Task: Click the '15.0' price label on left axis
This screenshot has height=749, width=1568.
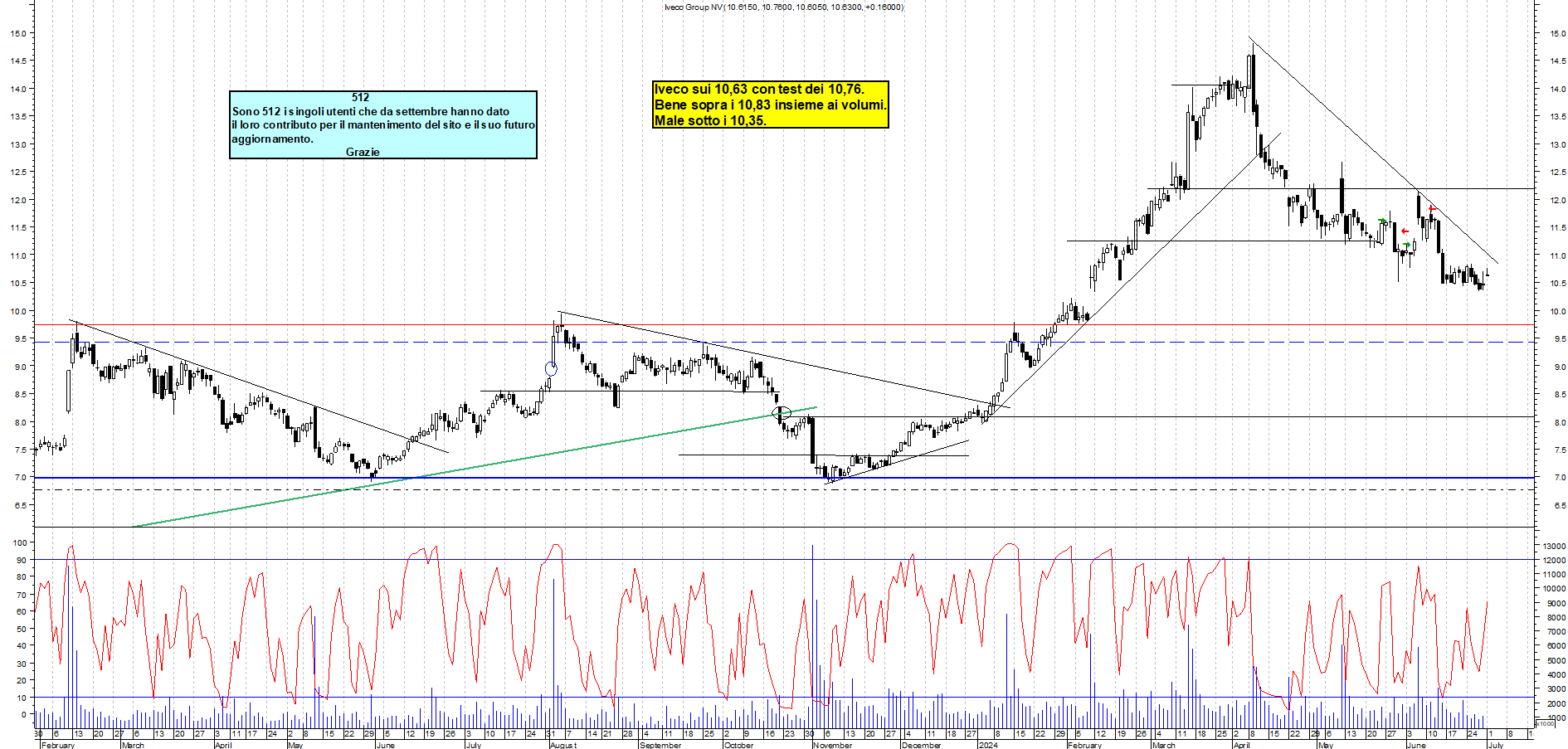Action: click(x=17, y=33)
